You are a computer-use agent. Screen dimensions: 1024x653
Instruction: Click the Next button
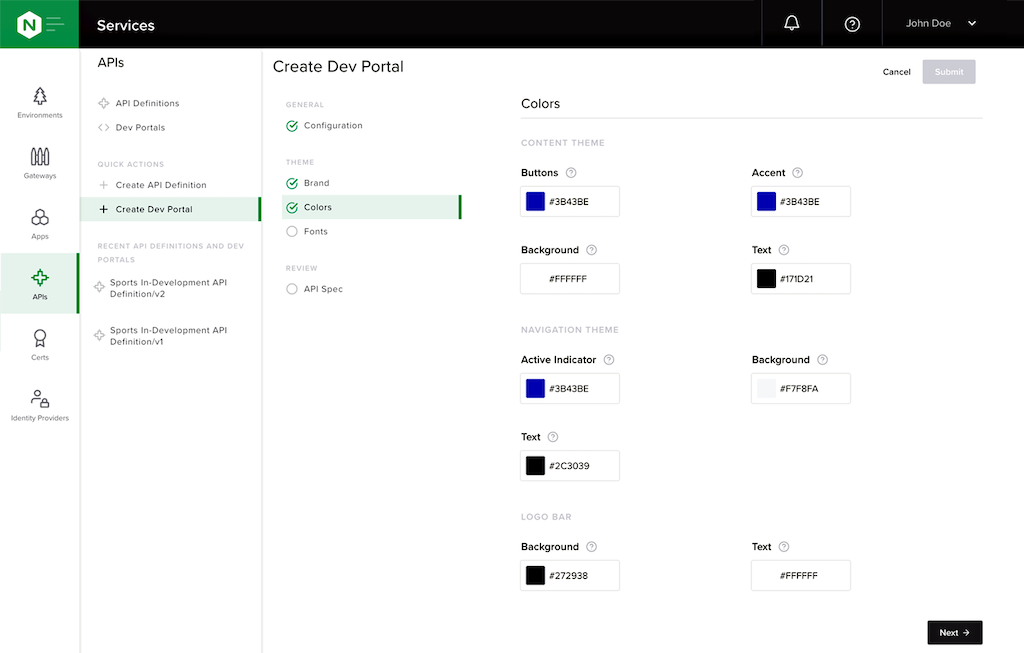point(955,633)
